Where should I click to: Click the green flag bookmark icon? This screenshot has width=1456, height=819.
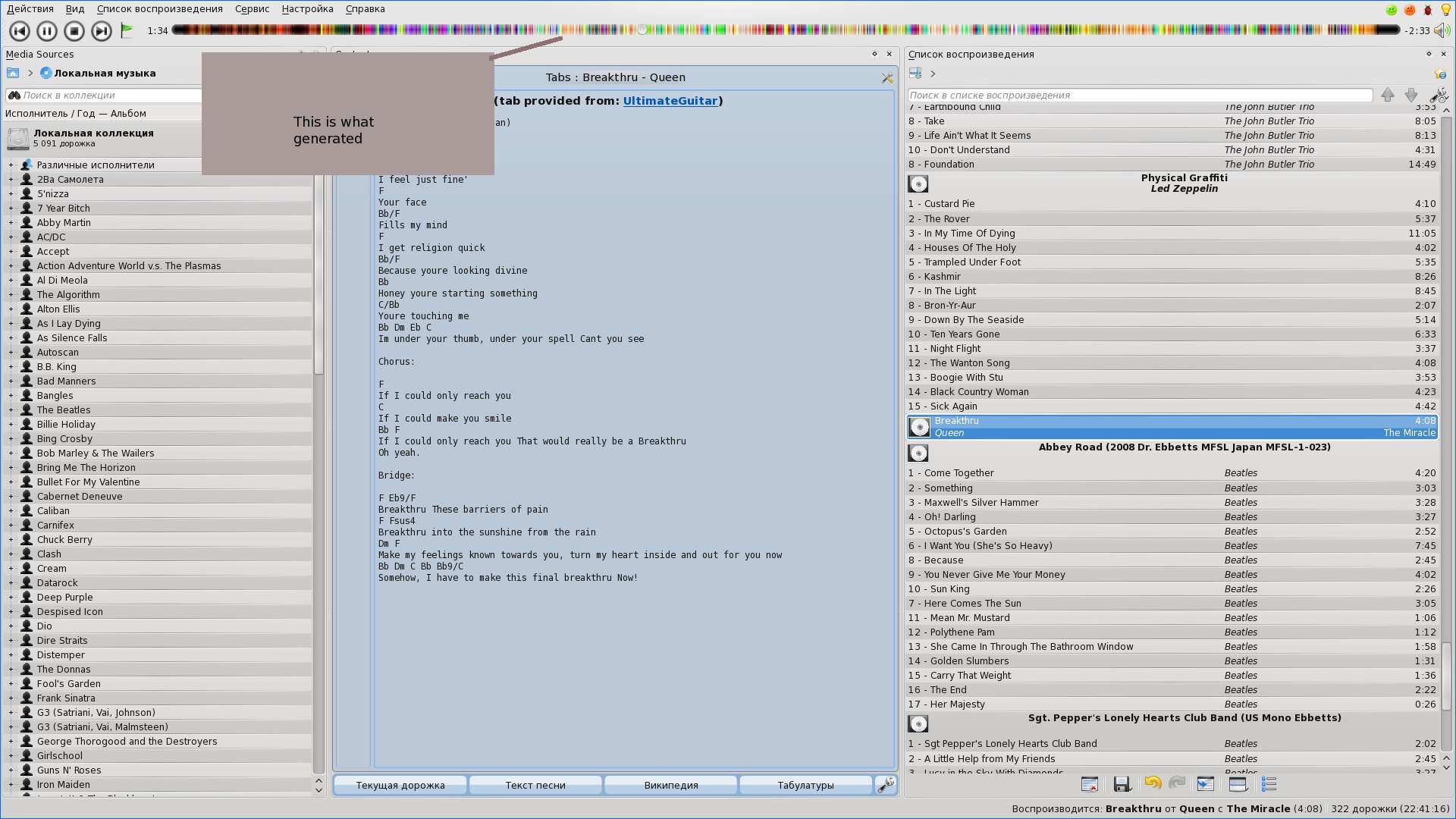127,30
